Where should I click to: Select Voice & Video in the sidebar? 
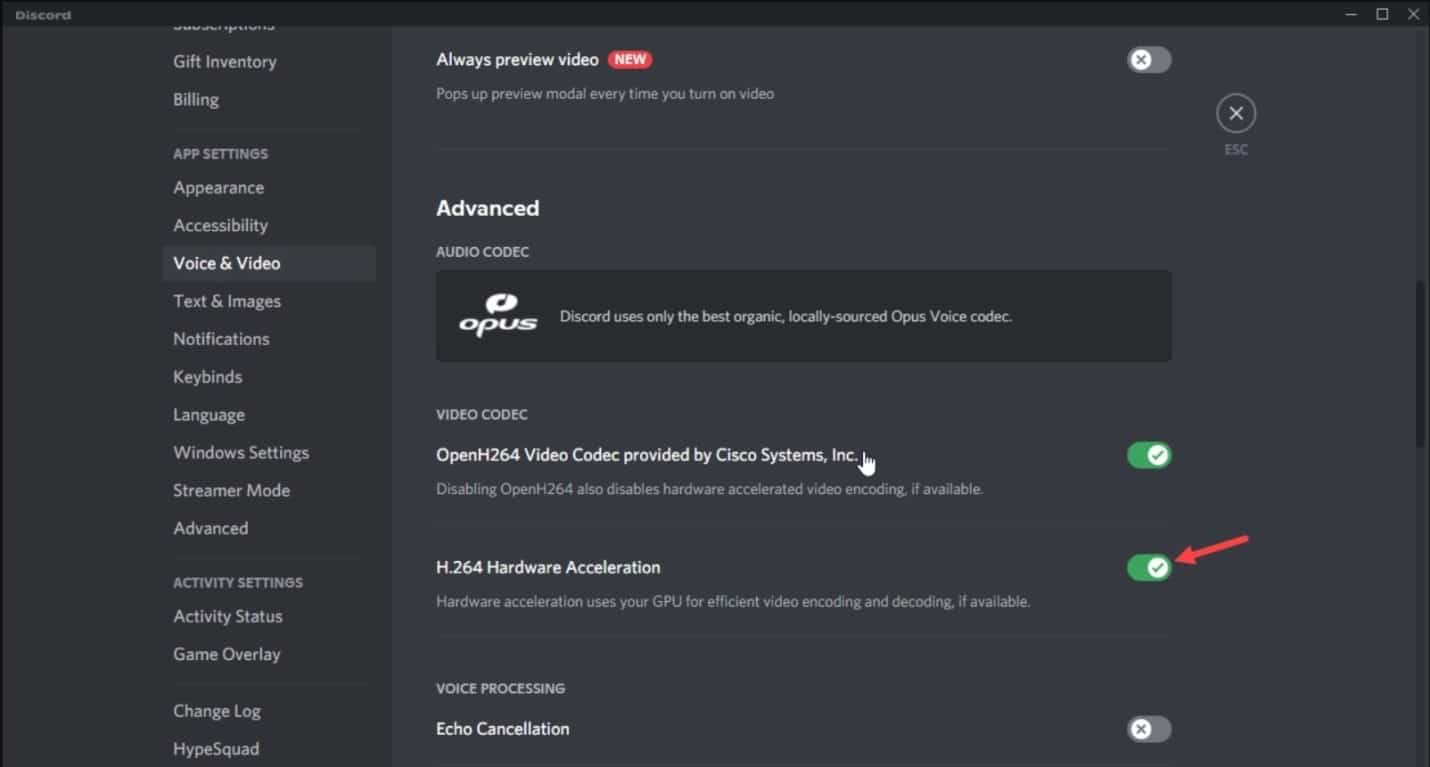pyautogui.click(x=227, y=264)
